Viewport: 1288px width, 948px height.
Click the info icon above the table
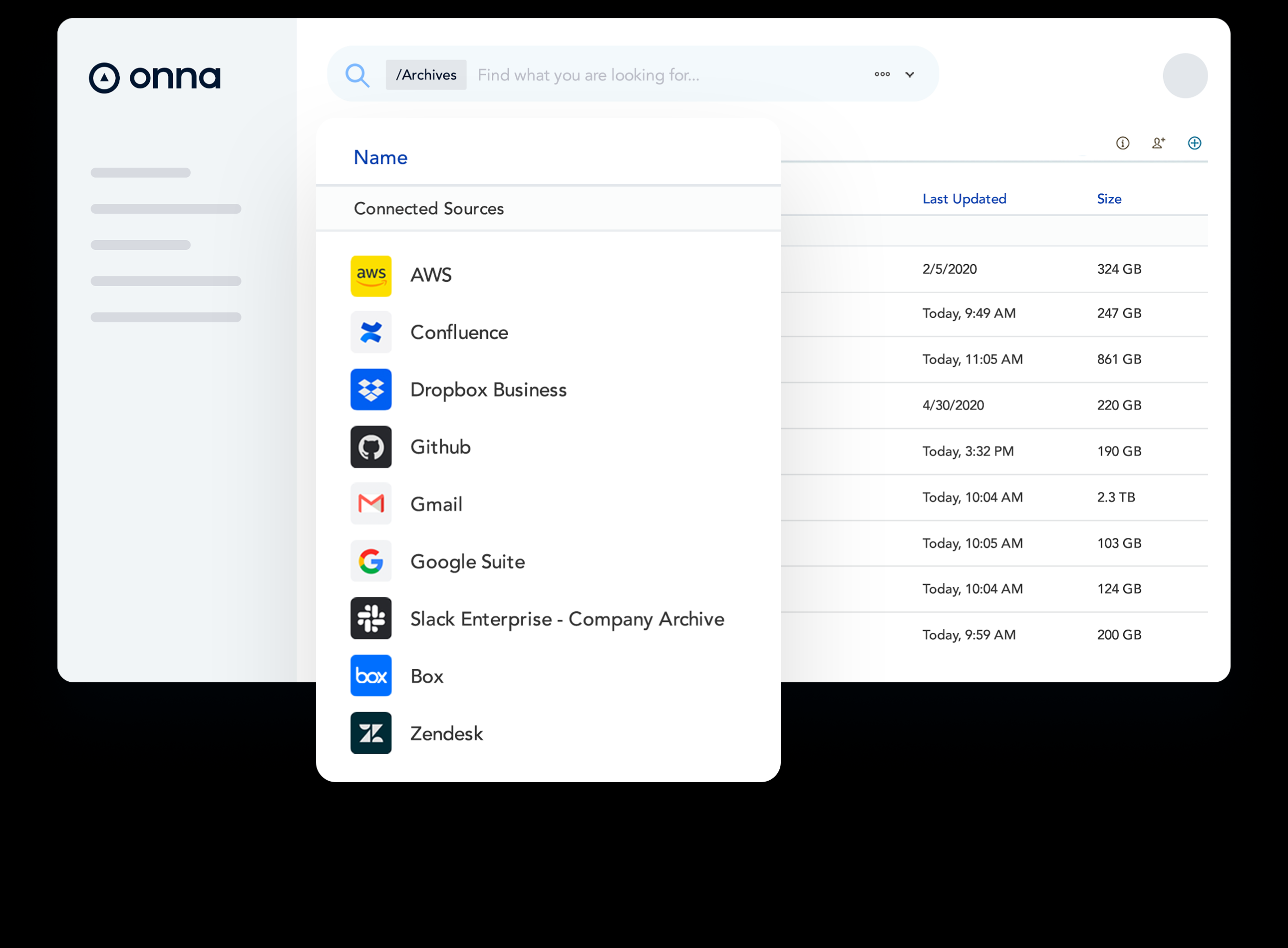click(x=1123, y=143)
